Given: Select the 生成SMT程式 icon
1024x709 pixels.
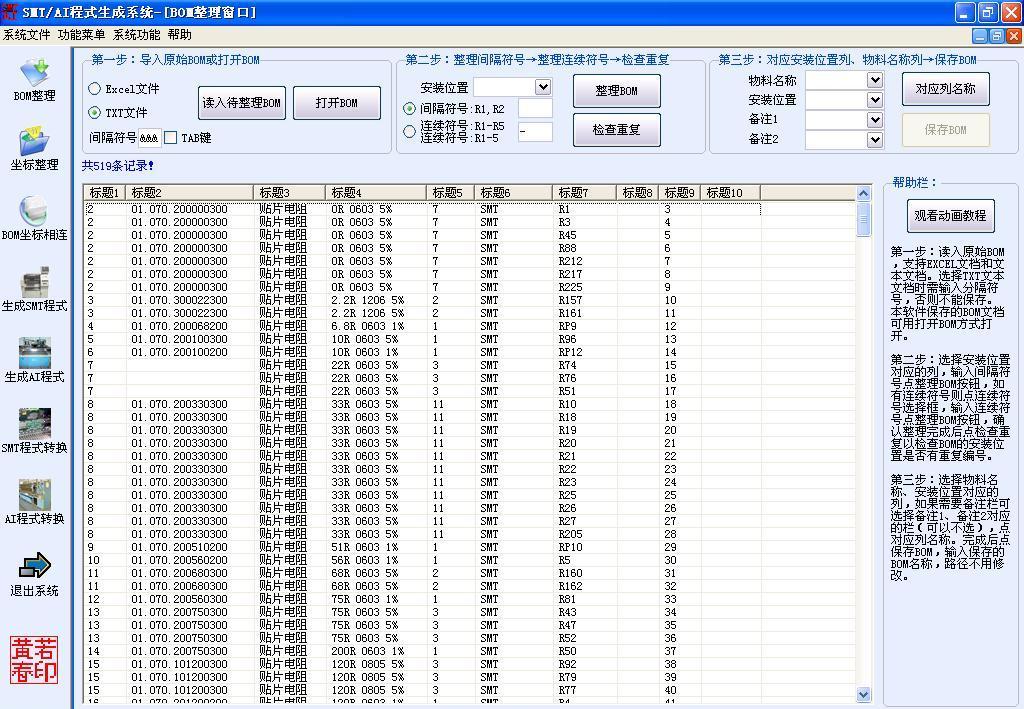Looking at the screenshot, I should [34, 283].
